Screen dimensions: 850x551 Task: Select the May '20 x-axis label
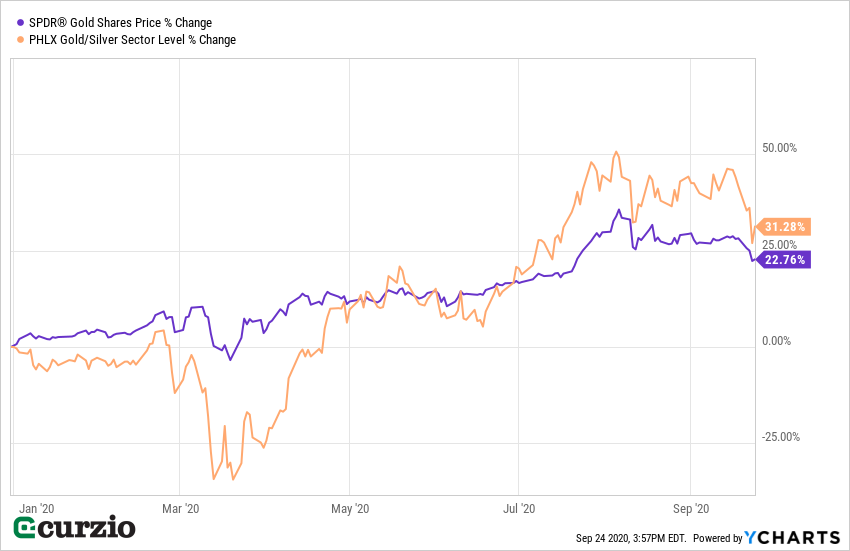347,508
